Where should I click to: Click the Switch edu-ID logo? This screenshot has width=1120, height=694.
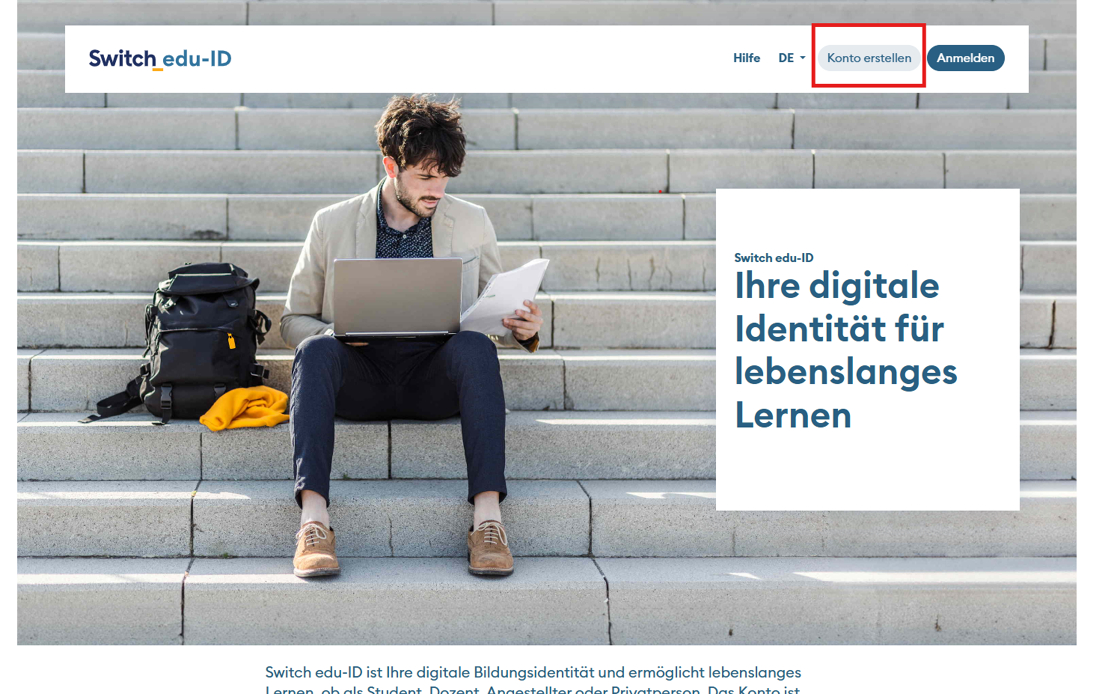point(160,59)
